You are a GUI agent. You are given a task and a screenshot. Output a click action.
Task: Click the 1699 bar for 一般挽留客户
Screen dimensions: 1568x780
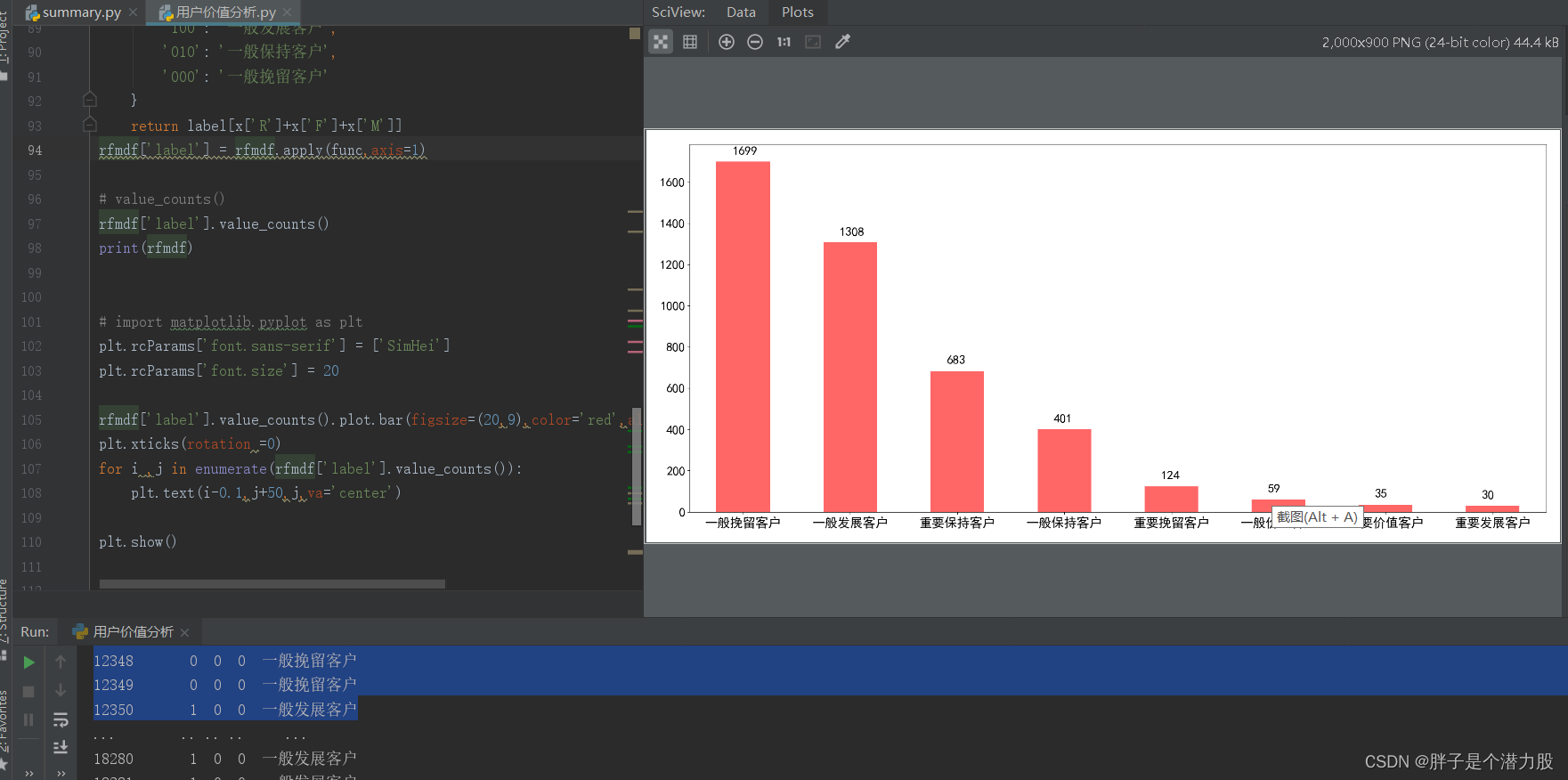pyautogui.click(x=743, y=337)
